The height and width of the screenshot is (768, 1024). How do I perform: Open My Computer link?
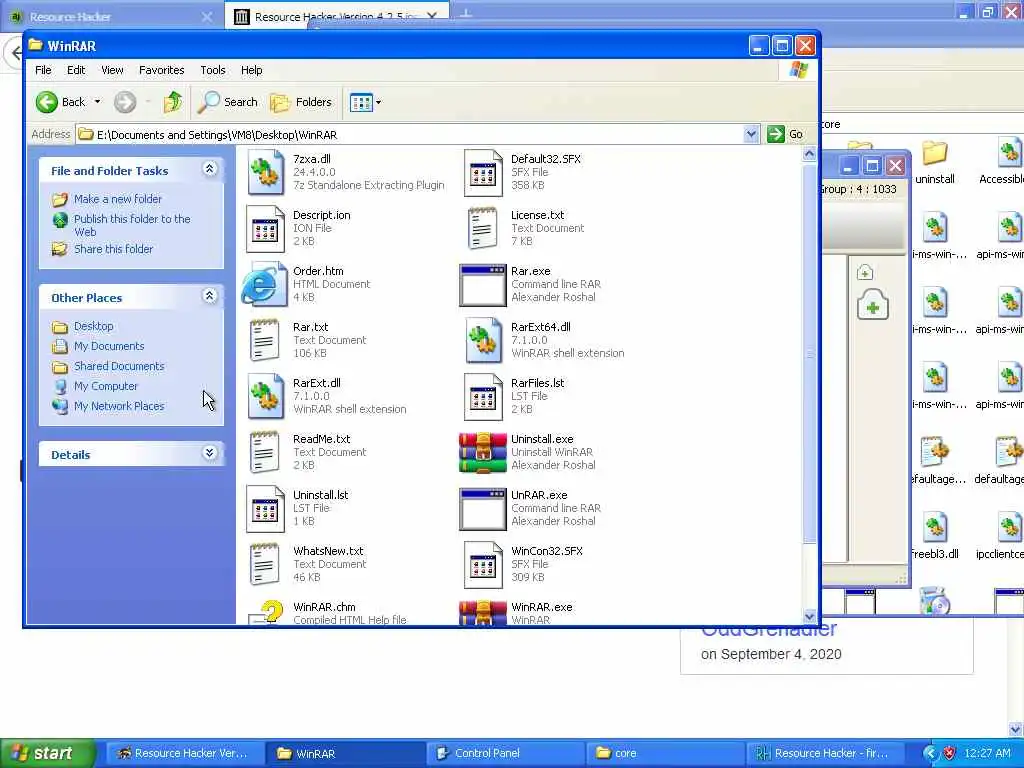[x=106, y=386]
